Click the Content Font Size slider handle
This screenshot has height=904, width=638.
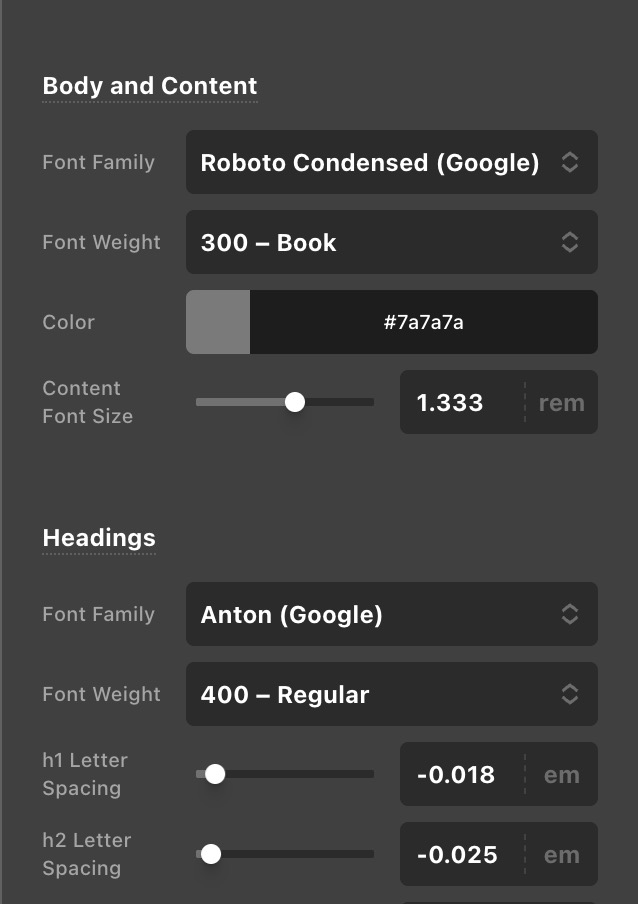point(295,402)
